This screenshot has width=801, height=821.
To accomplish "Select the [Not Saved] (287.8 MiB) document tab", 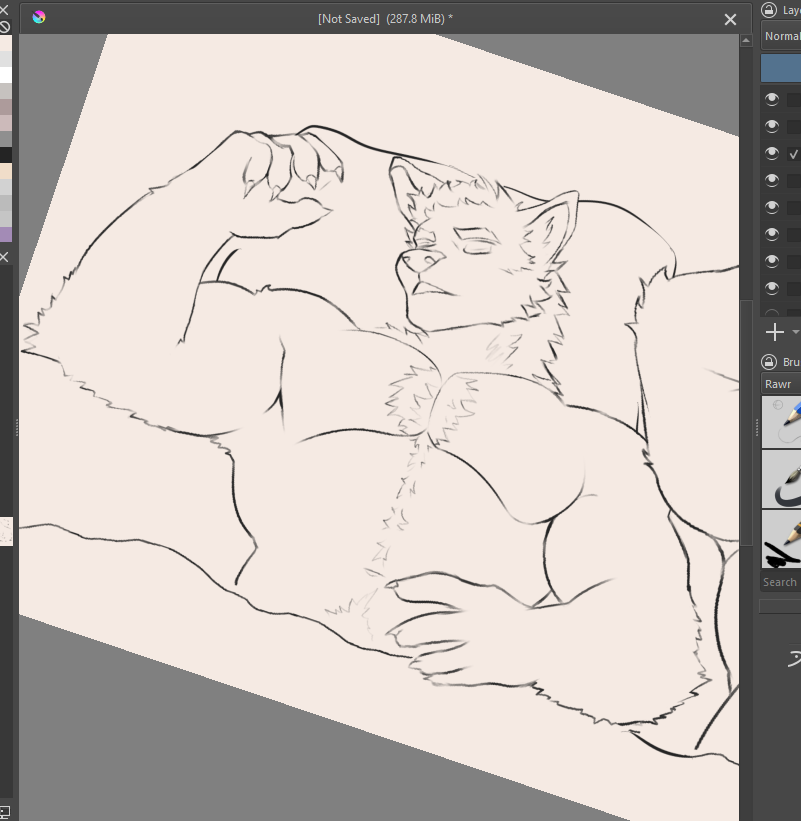I will click(385, 19).
